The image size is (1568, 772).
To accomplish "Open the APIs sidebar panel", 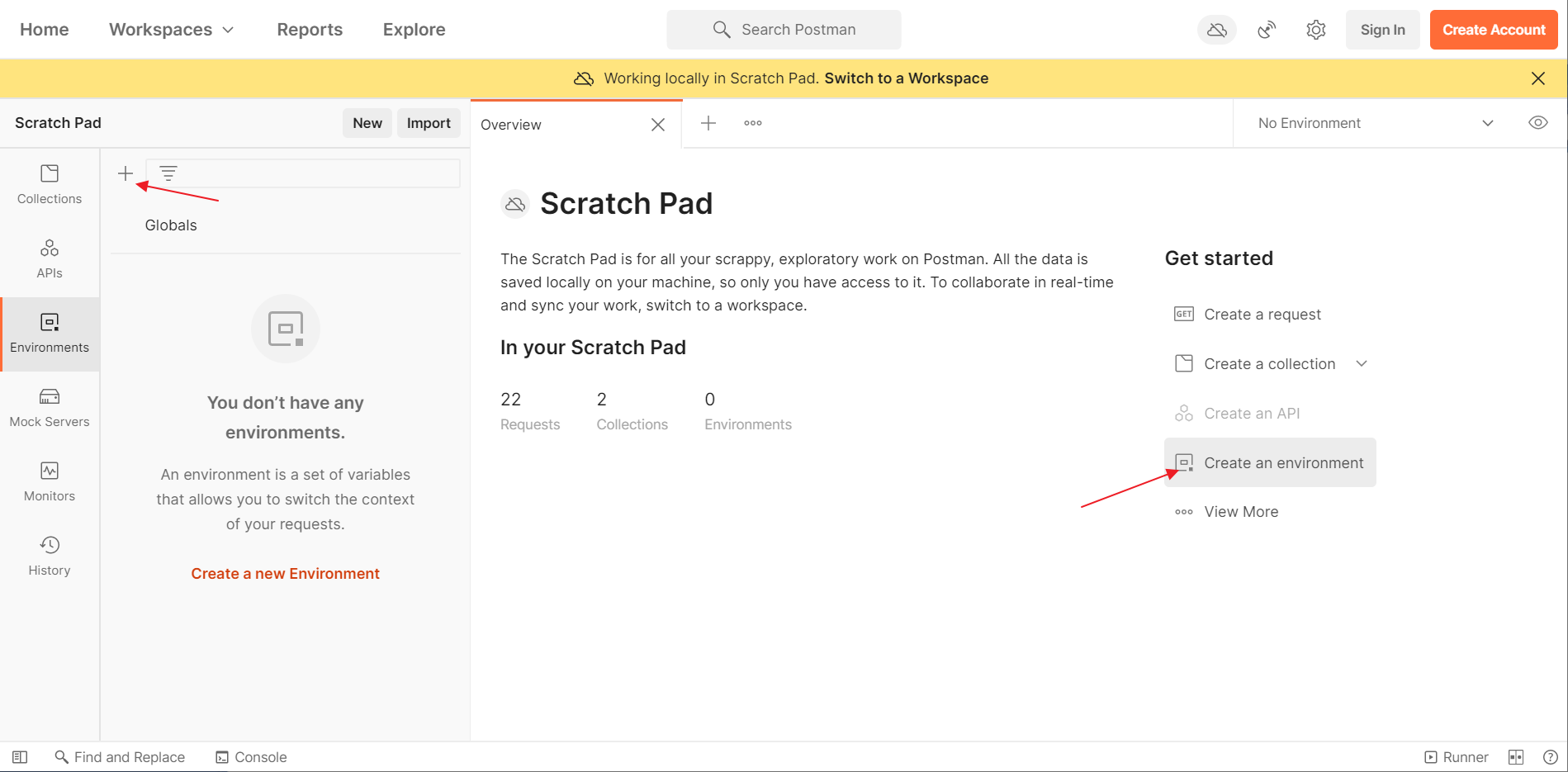I will tap(50, 258).
